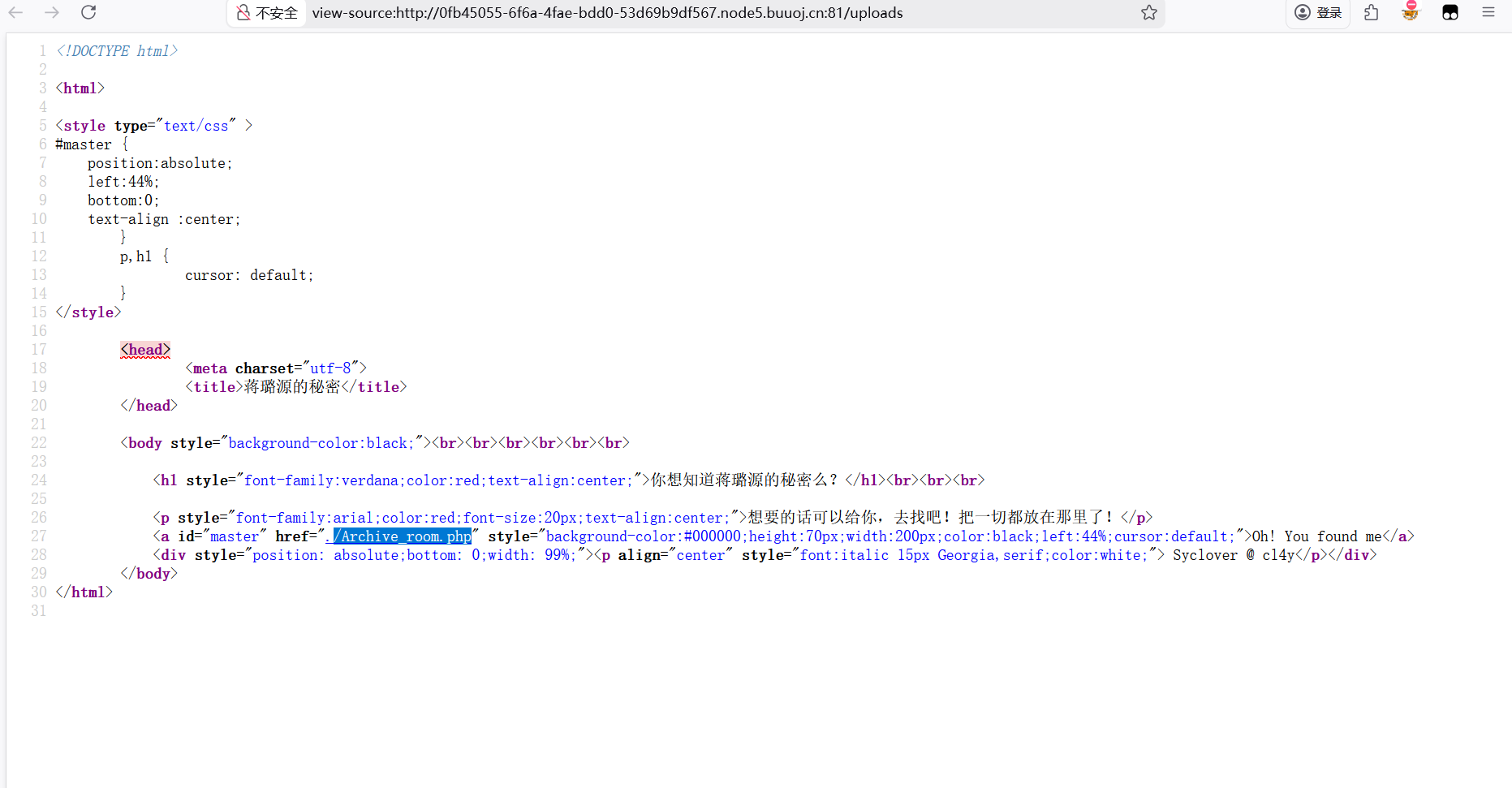1512x788 pixels.
Task: Click the 登录 sign-in button
Action: coord(1318,12)
